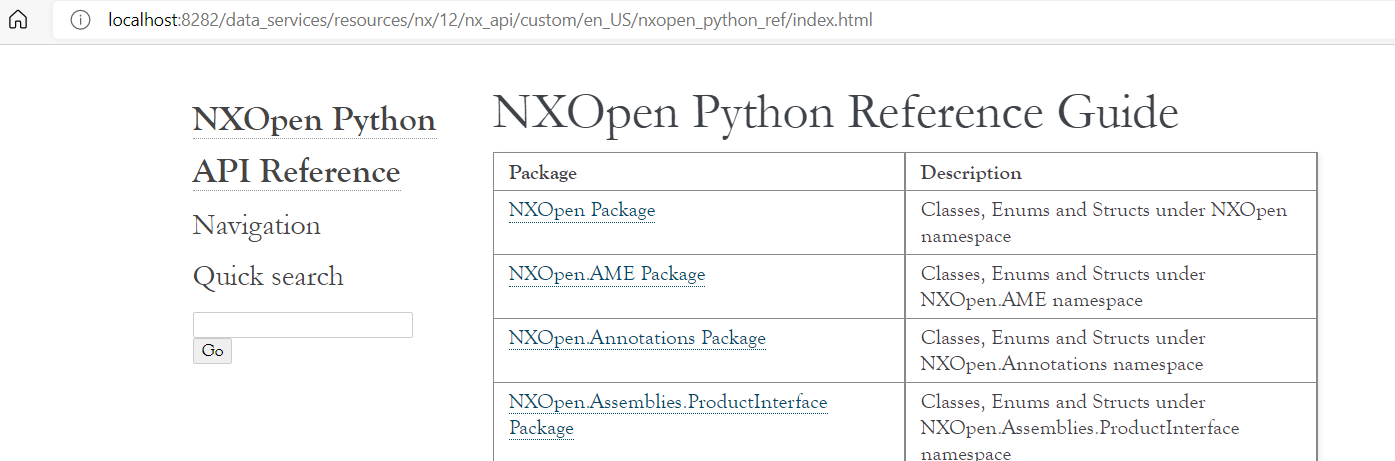Click the NXOpen.AME namespace description cell
The image size is (1395, 461).
click(1111, 287)
